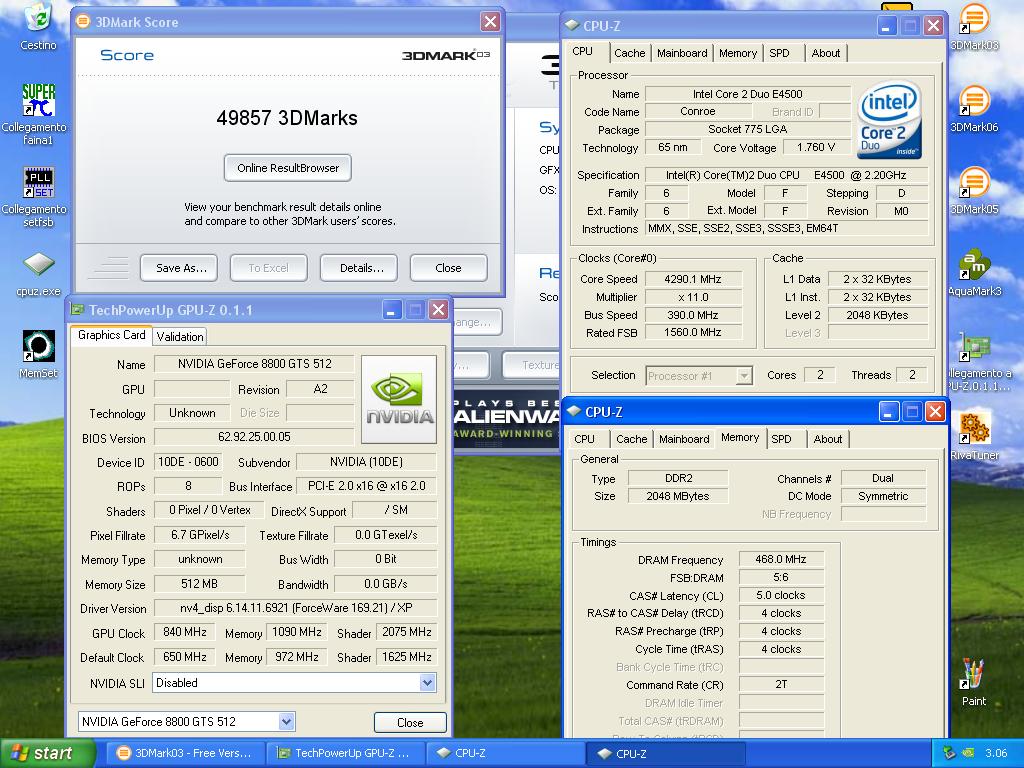Open Memory tab in upper CPU-Z
1024x768 pixels.
tap(738, 53)
